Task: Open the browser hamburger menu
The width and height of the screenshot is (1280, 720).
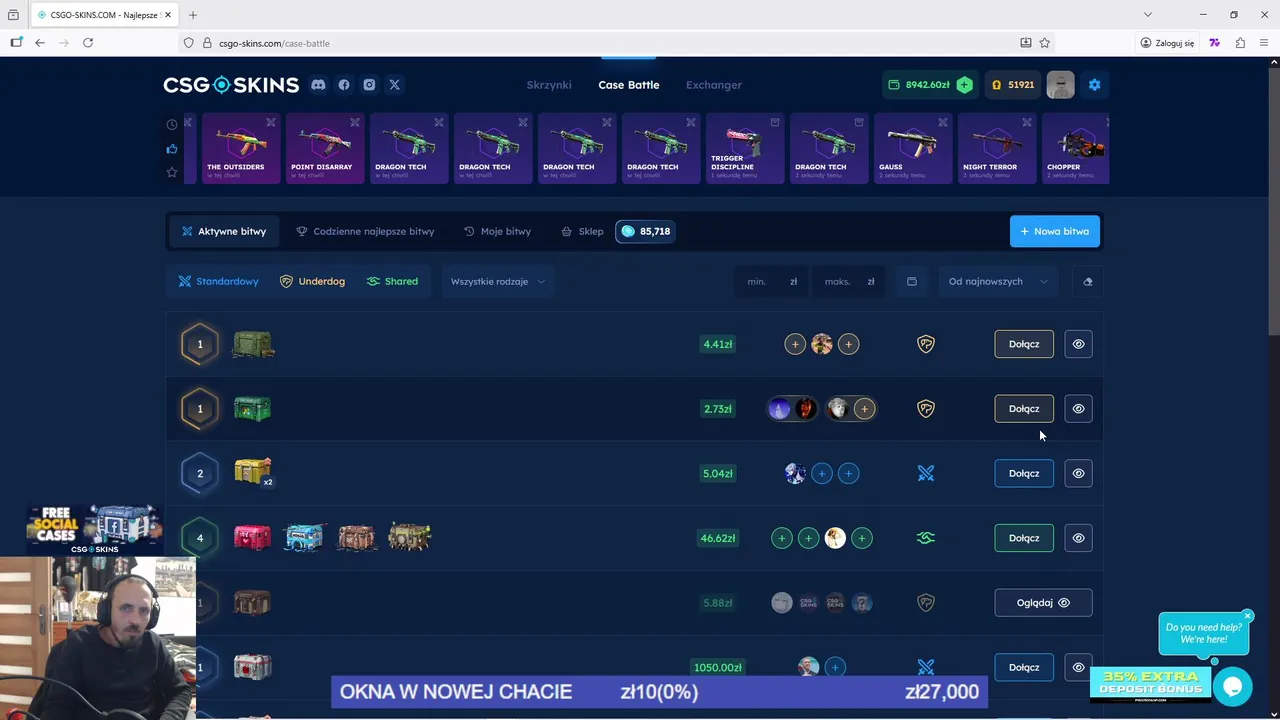Action: 1265,43
